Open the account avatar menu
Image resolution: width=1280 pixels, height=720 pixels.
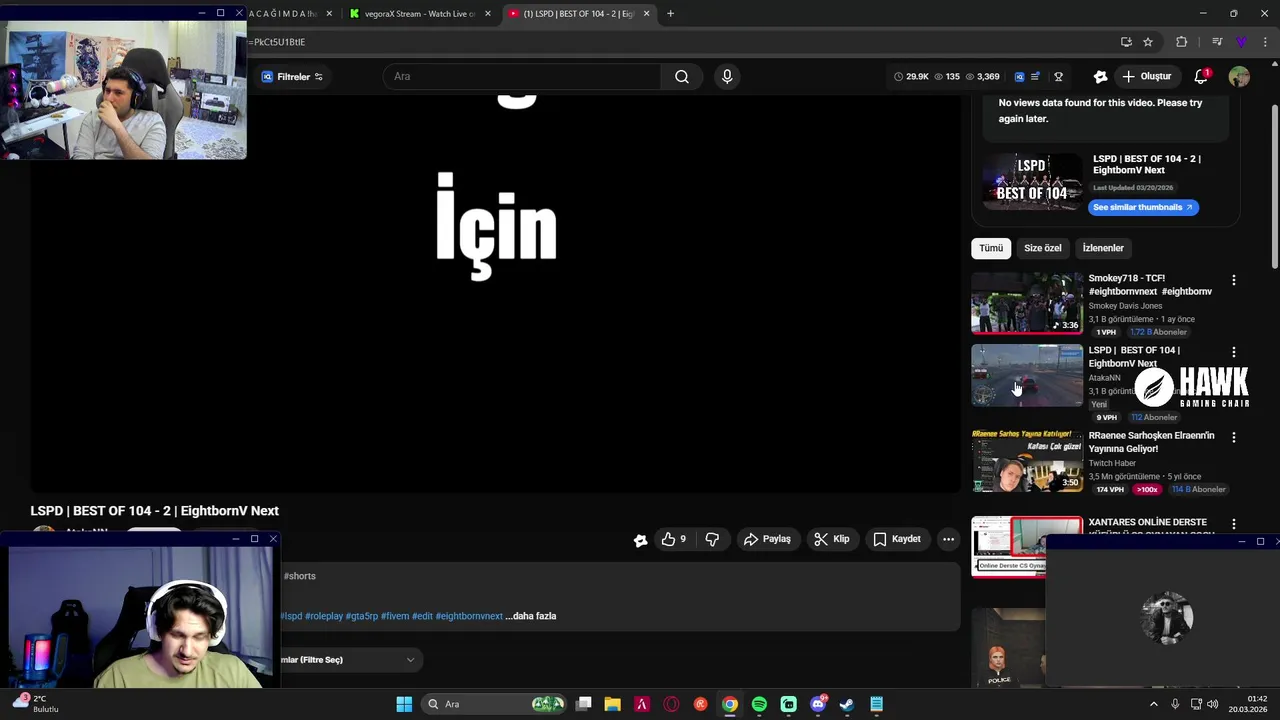pos(1239,77)
